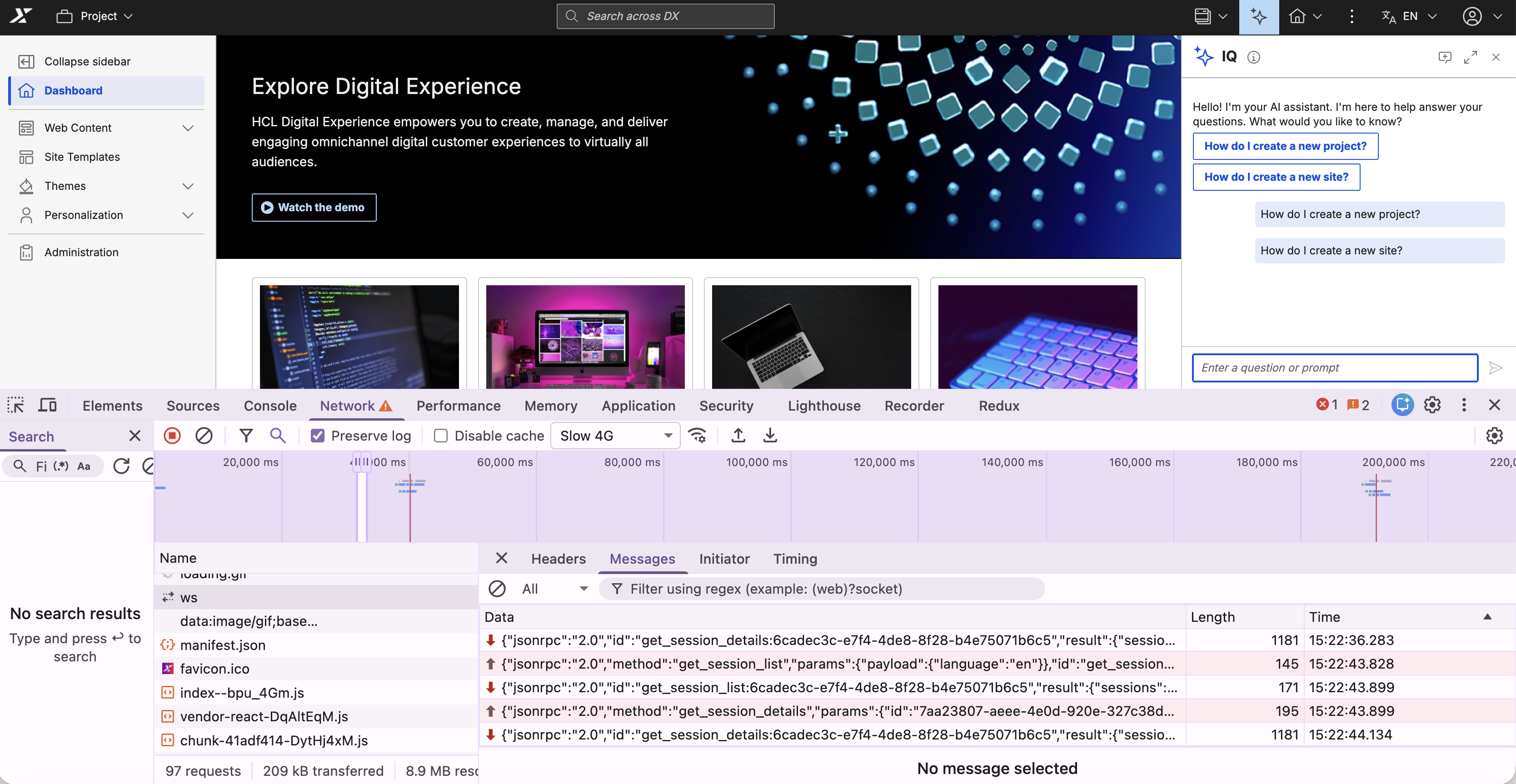Image resolution: width=1516 pixels, height=784 pixels.
Task: Open the notifications panel dropdown in top bar
Action: (x=1211, y=16)
